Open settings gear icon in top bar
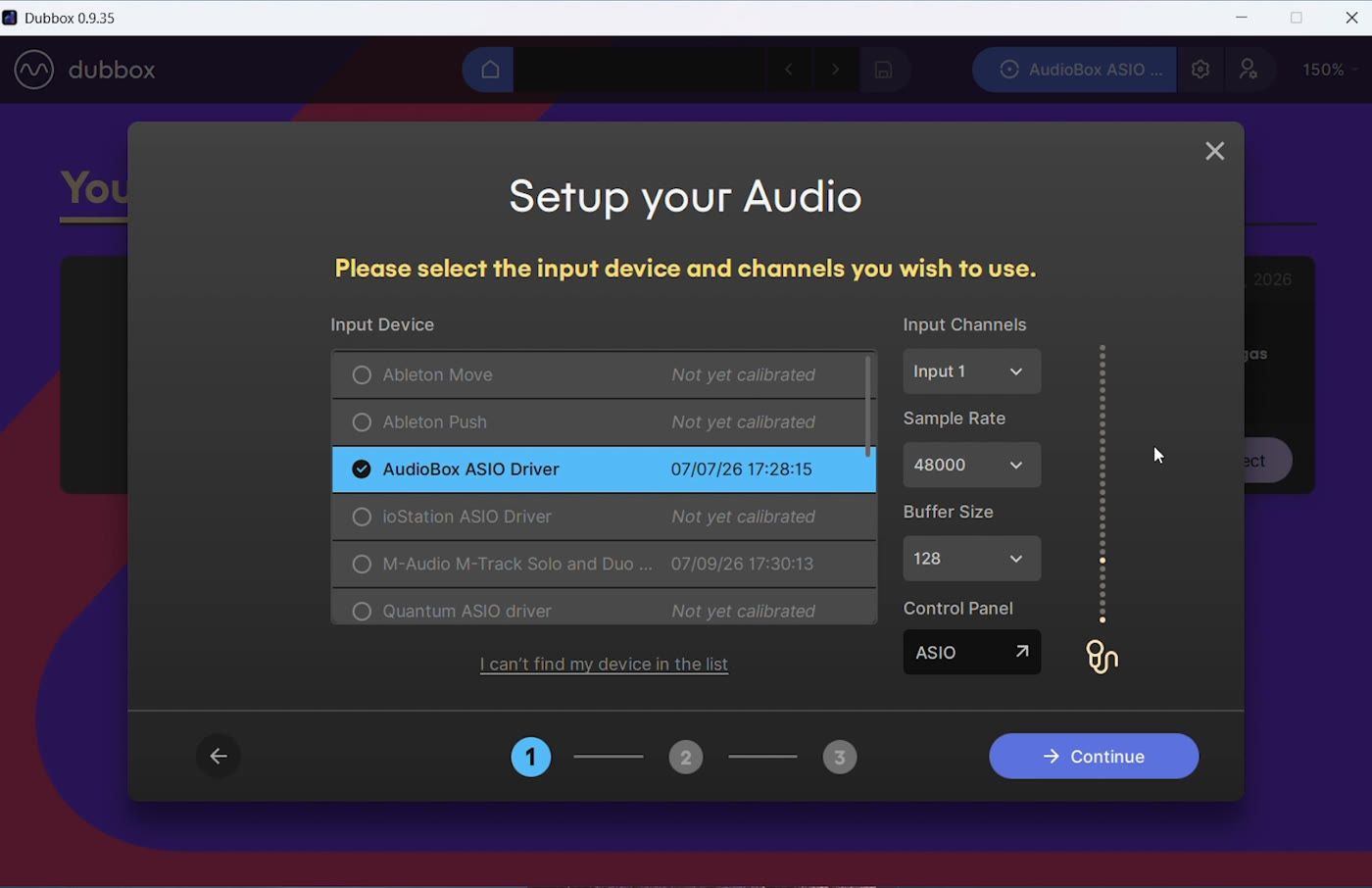This screenshot has width=1372, height=888. 1200,70
